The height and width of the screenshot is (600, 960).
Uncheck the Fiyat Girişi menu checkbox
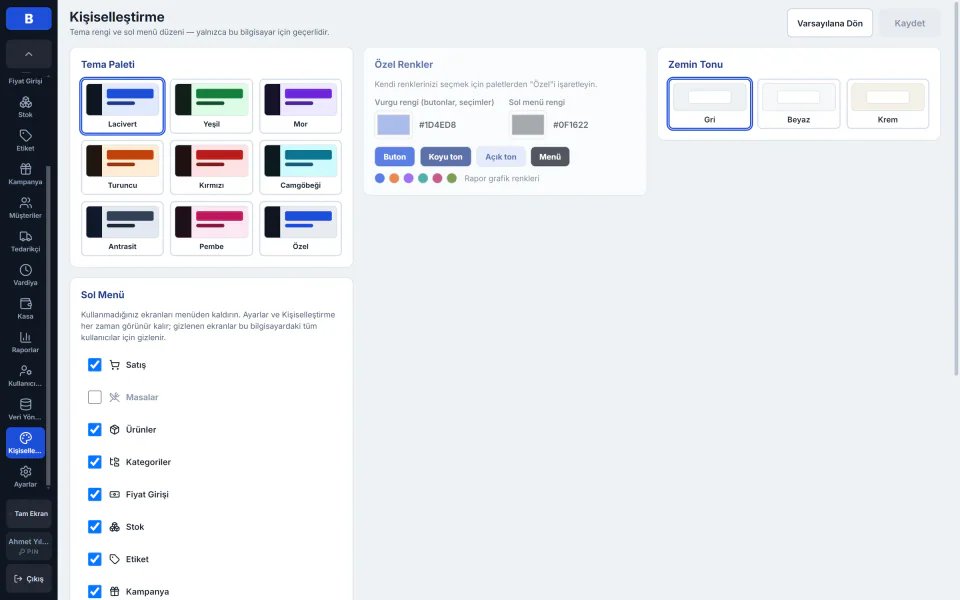pyautogui.click(x=94, y=495)
